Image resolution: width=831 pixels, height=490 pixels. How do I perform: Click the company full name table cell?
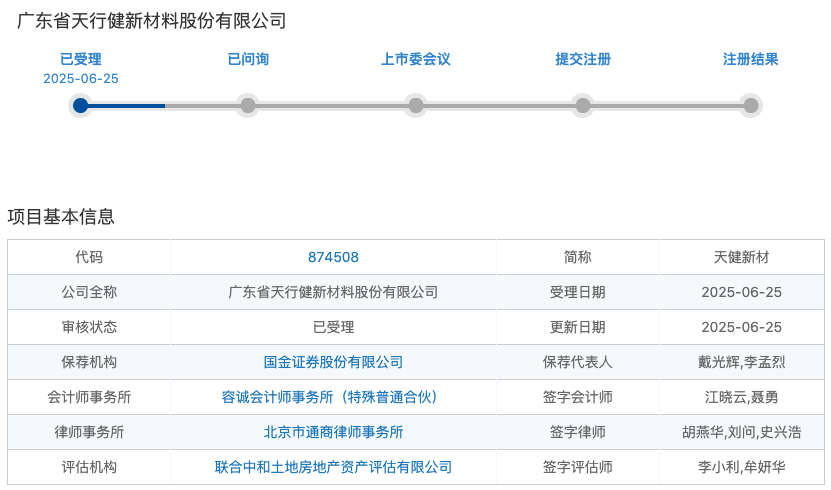click(x=333, y=292)
